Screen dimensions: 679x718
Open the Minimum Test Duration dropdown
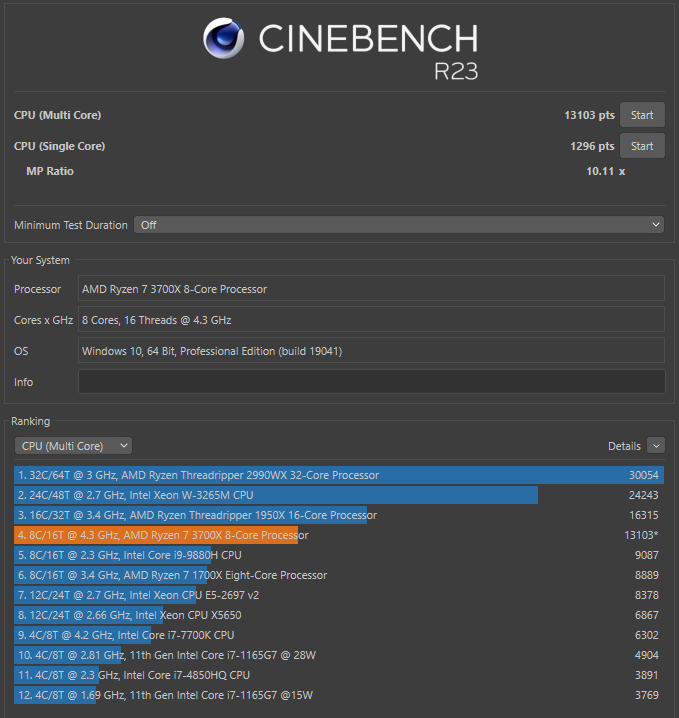tap(399, 225)
